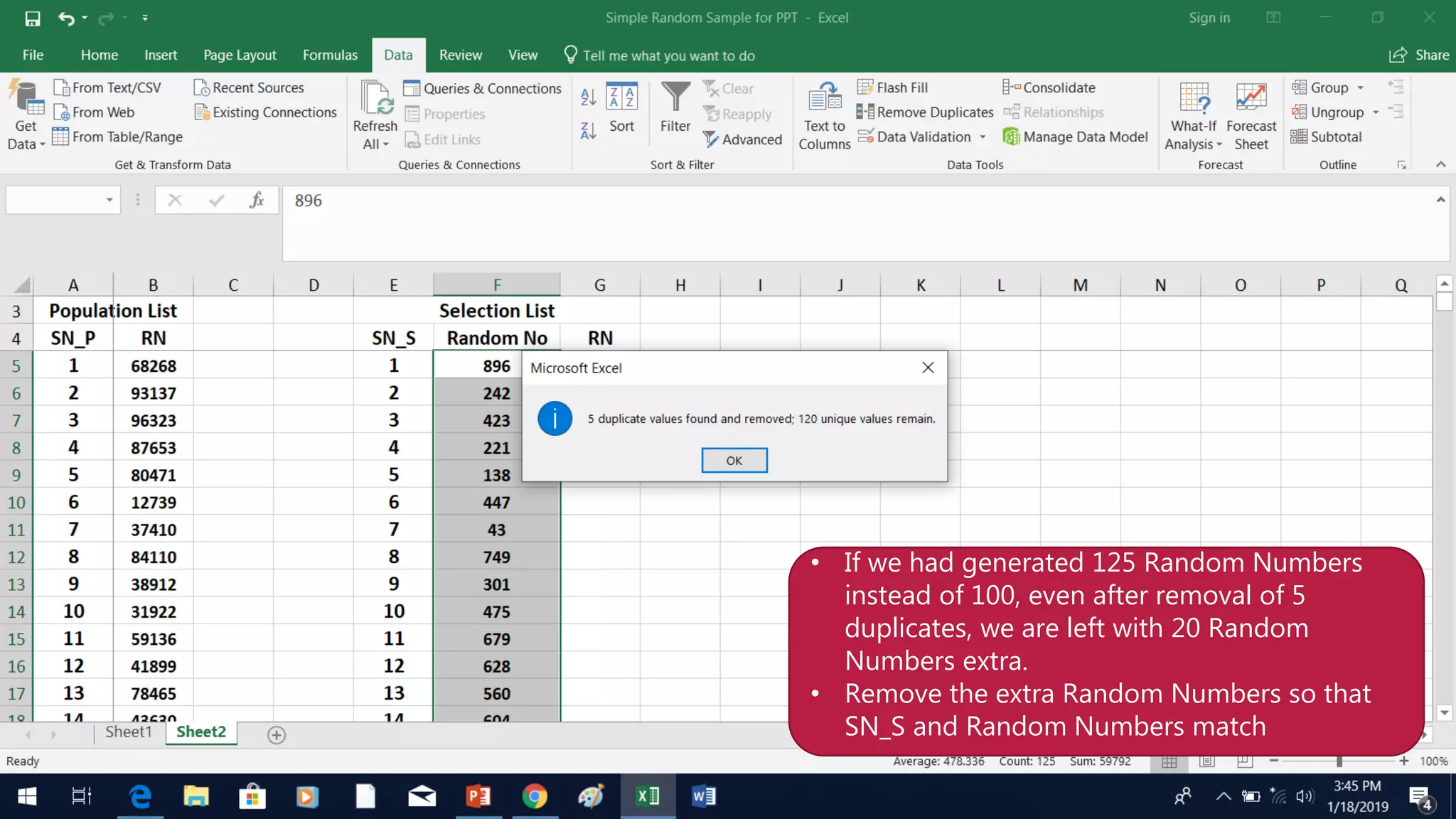The image size is (1456, 819).
Task: Expand the Ungroup dropdown arrow
Action: pos(1376,112)
